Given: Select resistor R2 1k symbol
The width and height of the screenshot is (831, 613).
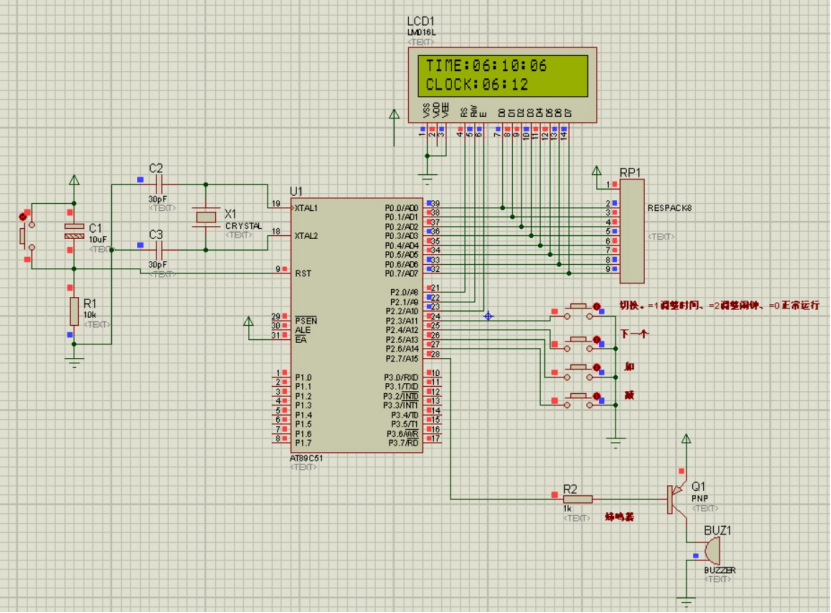Looking at the screenshot, I should pos(578,499).
